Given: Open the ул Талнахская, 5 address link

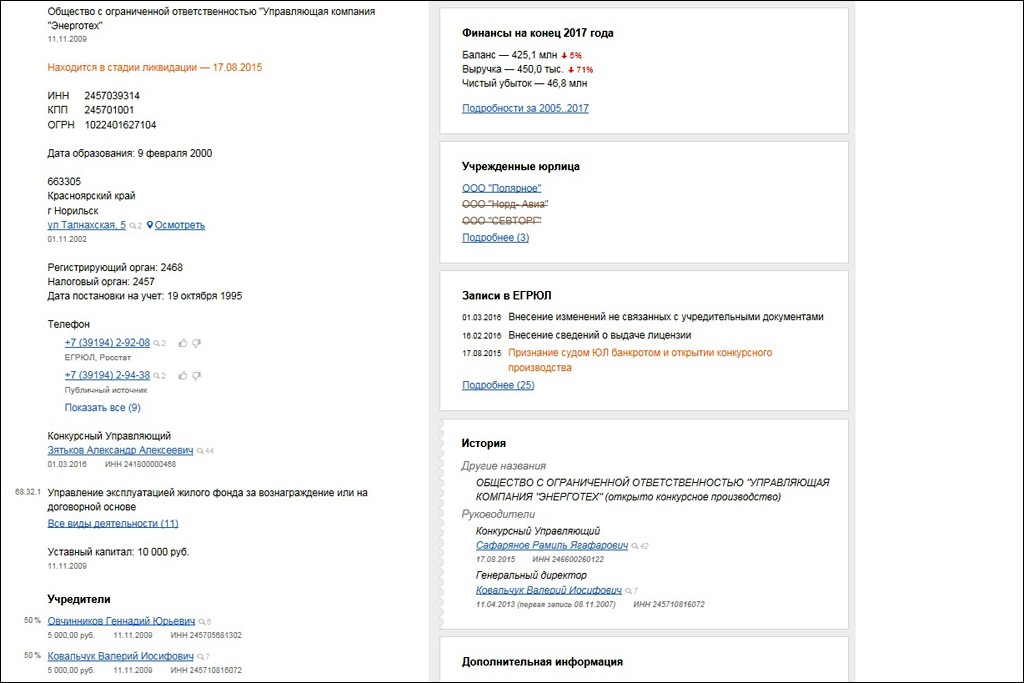Looking at the screenshot, I should 86,226.
